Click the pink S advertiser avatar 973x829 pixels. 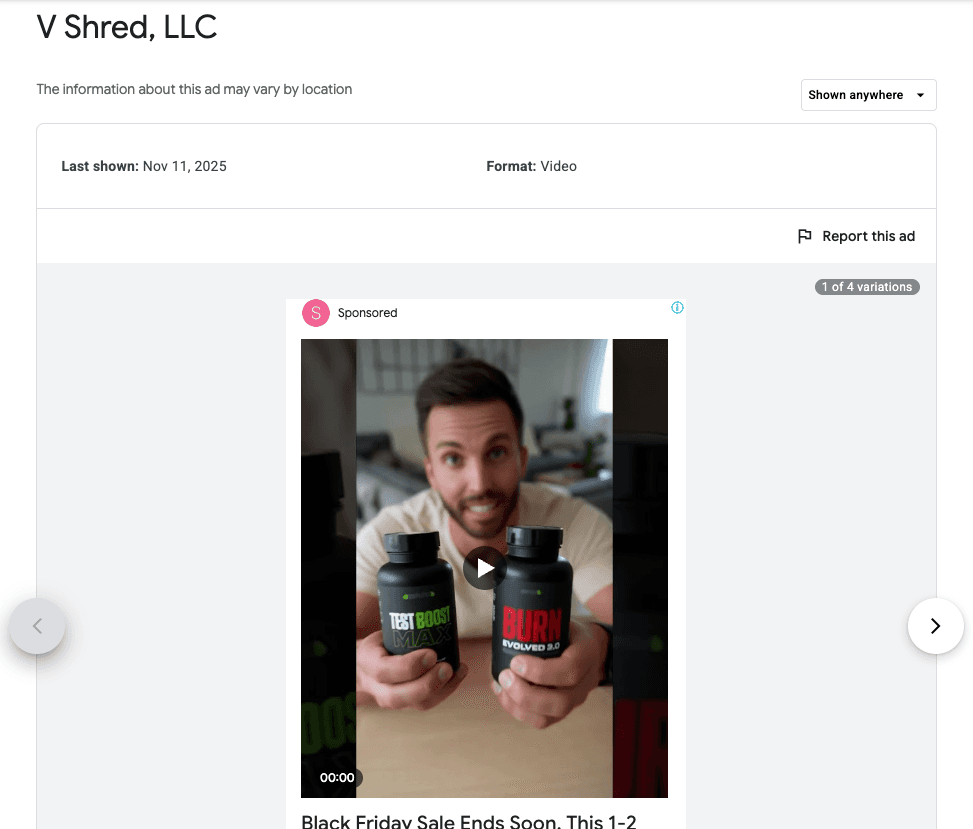316,313
